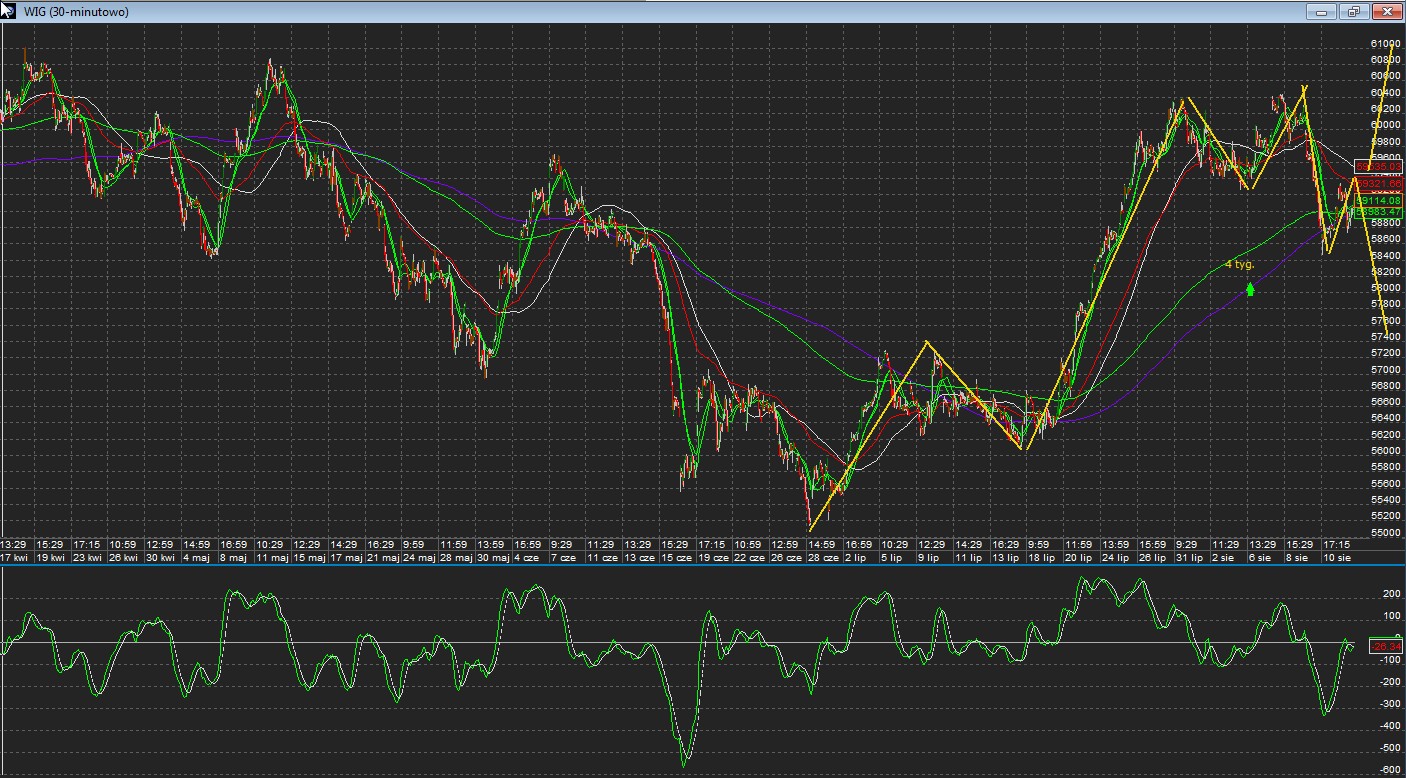Click the chart window icon in title bar
Image resolution: width=1406 pixels, height=778 pixels.
[8, 11]
